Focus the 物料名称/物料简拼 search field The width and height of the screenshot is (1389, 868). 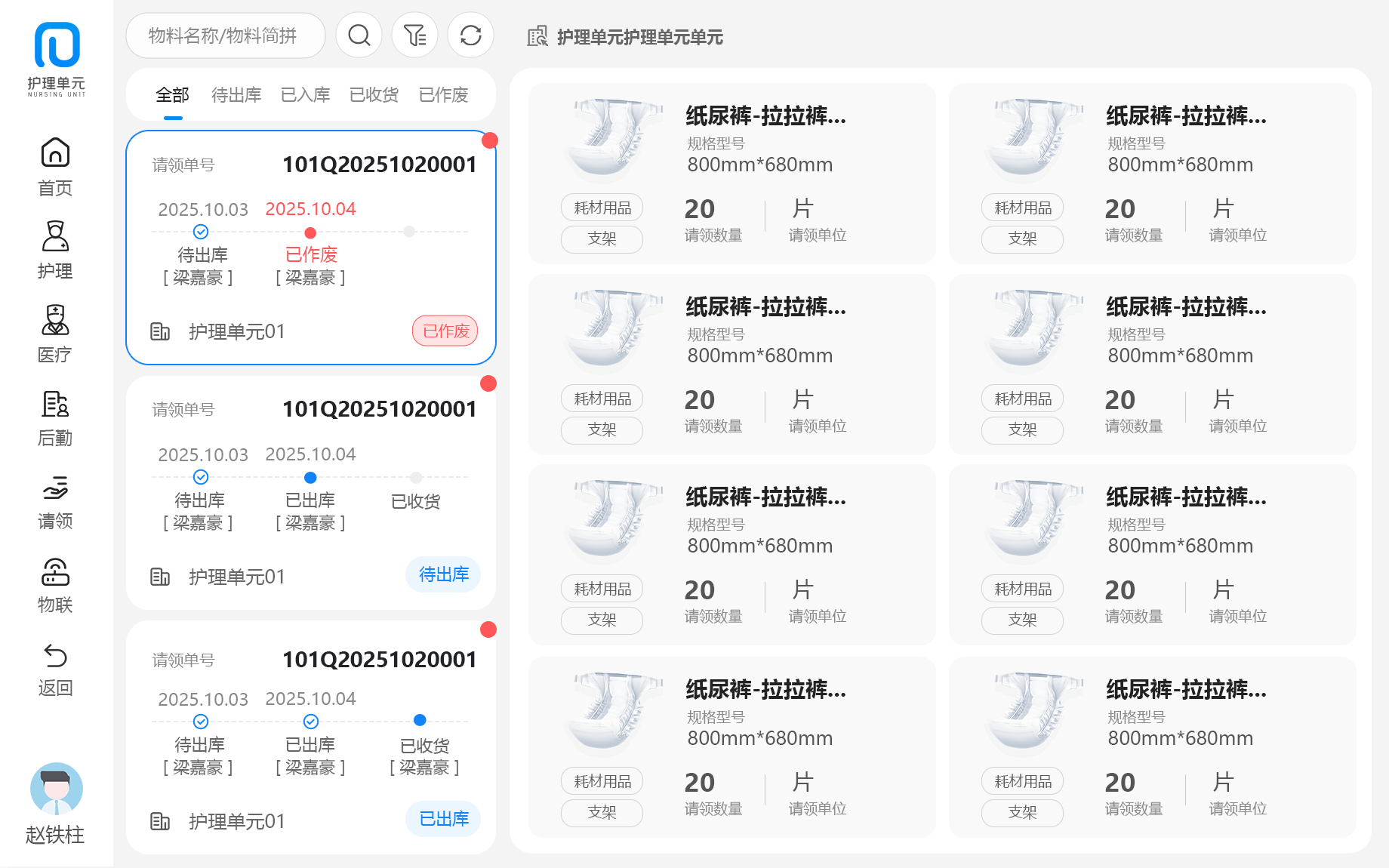point(225,35)
